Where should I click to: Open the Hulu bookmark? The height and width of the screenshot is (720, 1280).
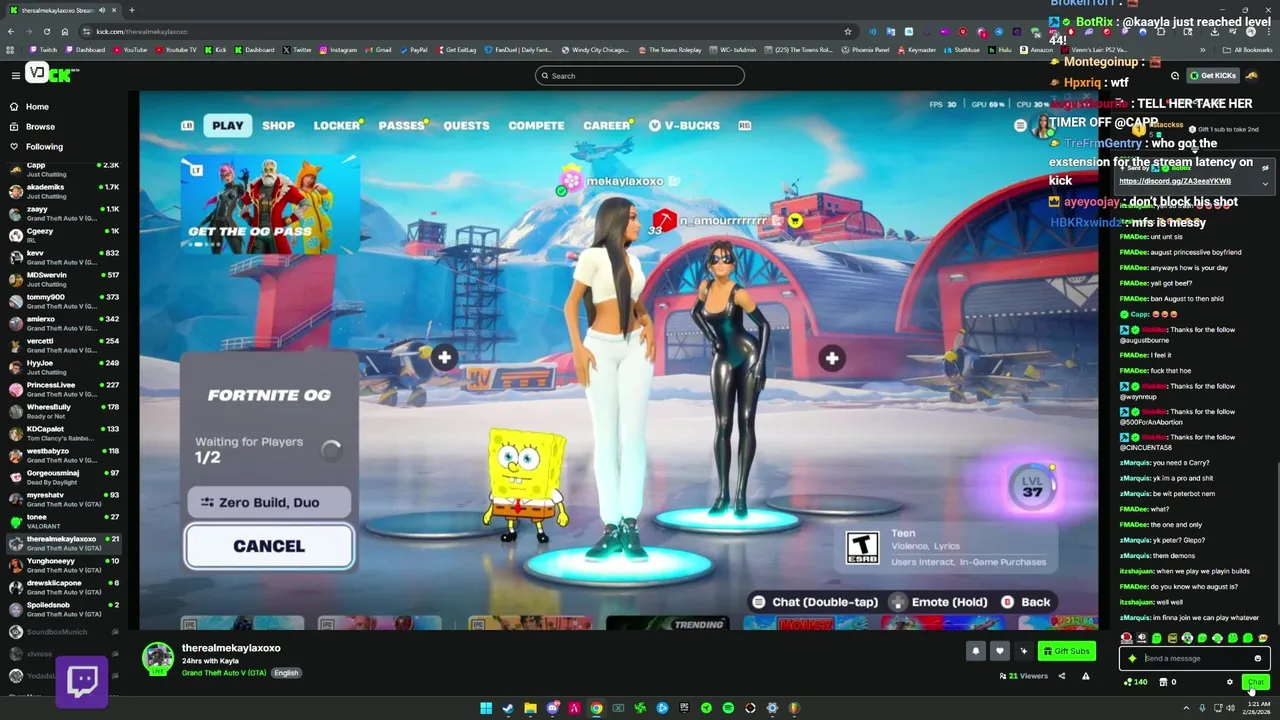click(1000, 50)
